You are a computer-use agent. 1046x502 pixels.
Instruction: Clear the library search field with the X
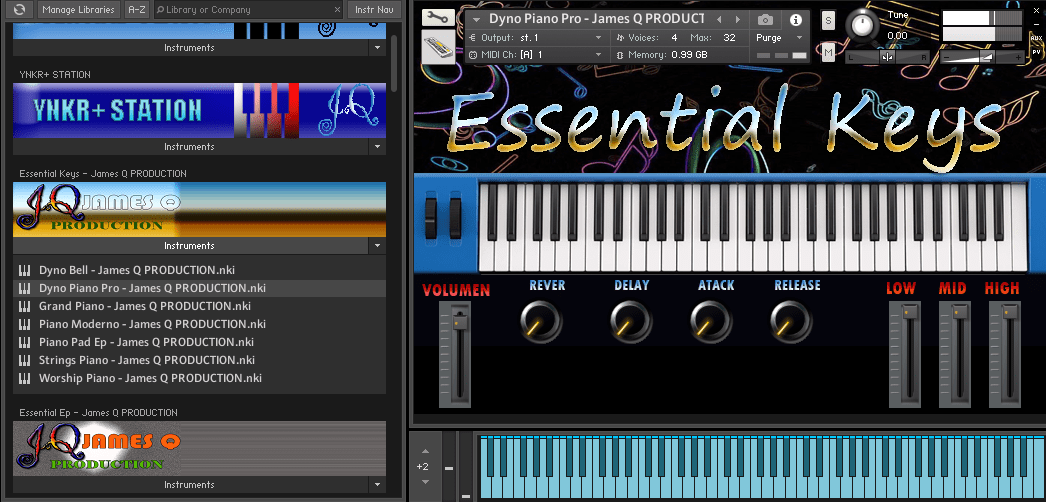click(x=337, y=10)
